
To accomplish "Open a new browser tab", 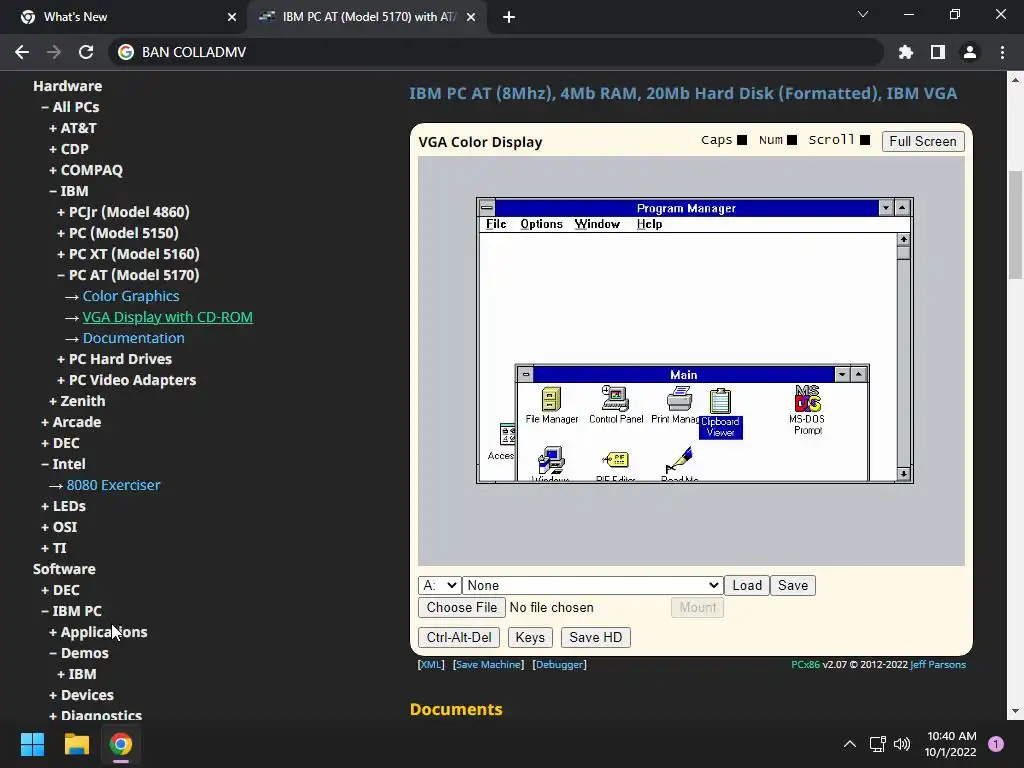I will 509,17.
